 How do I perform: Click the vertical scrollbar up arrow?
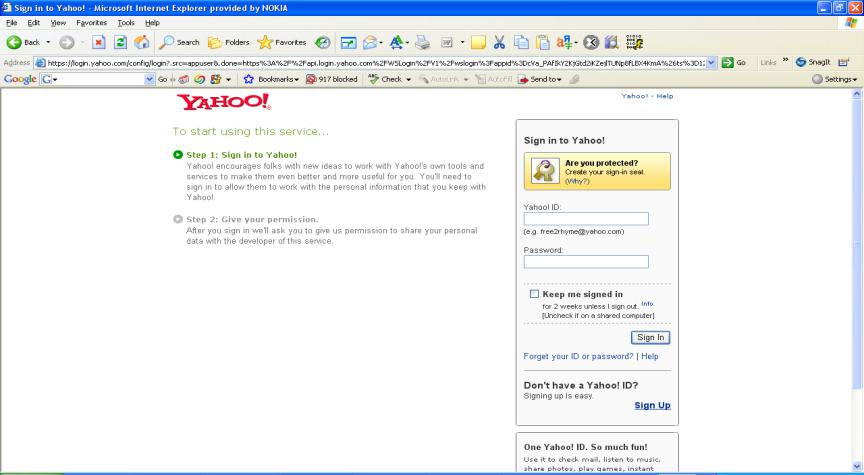(x=856, y=94)
